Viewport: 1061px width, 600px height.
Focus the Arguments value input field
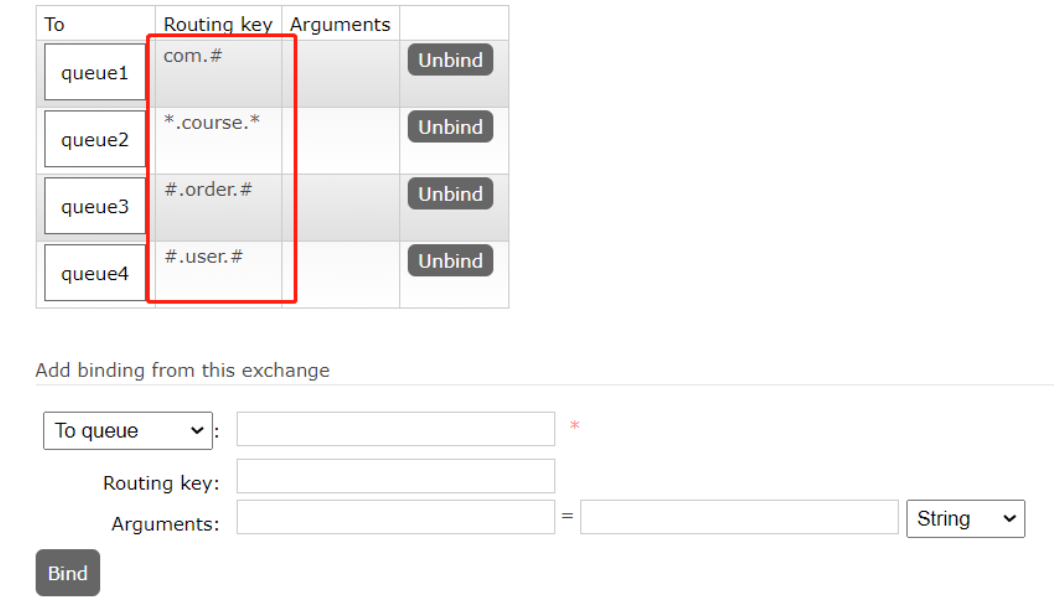tap(739, 517)
